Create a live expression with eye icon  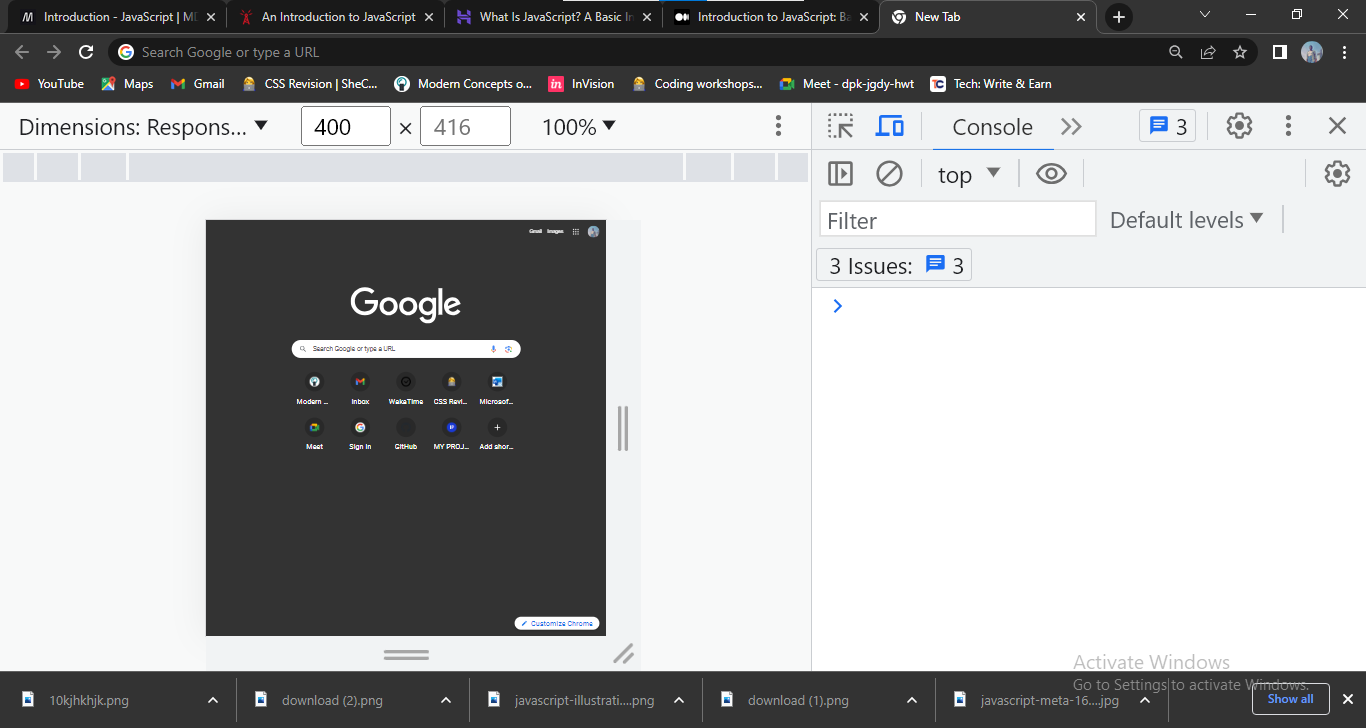[x=1051, y=174]
